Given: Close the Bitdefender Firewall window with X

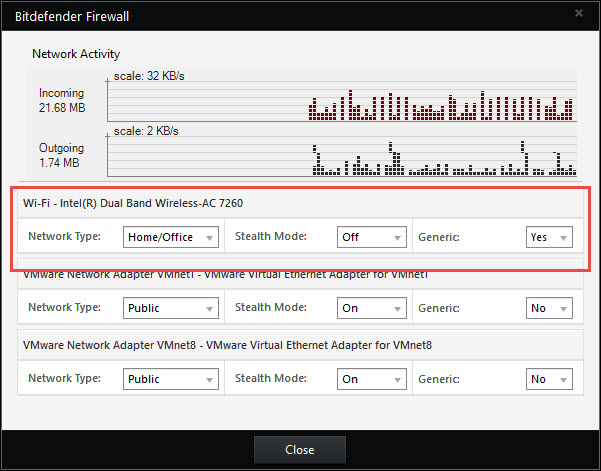Looking at the screenshot, I should 579,13.
